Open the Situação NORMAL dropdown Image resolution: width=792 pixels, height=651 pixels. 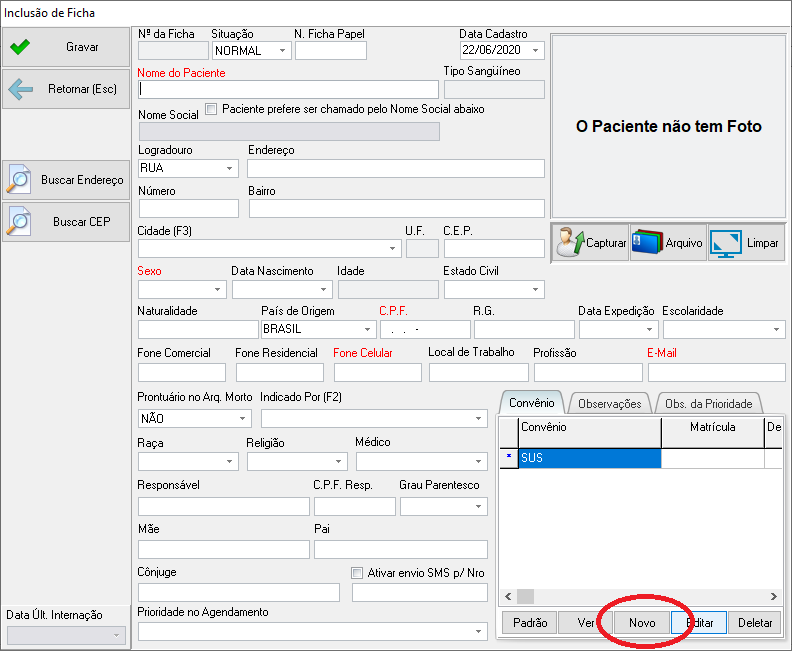point(282,51)
